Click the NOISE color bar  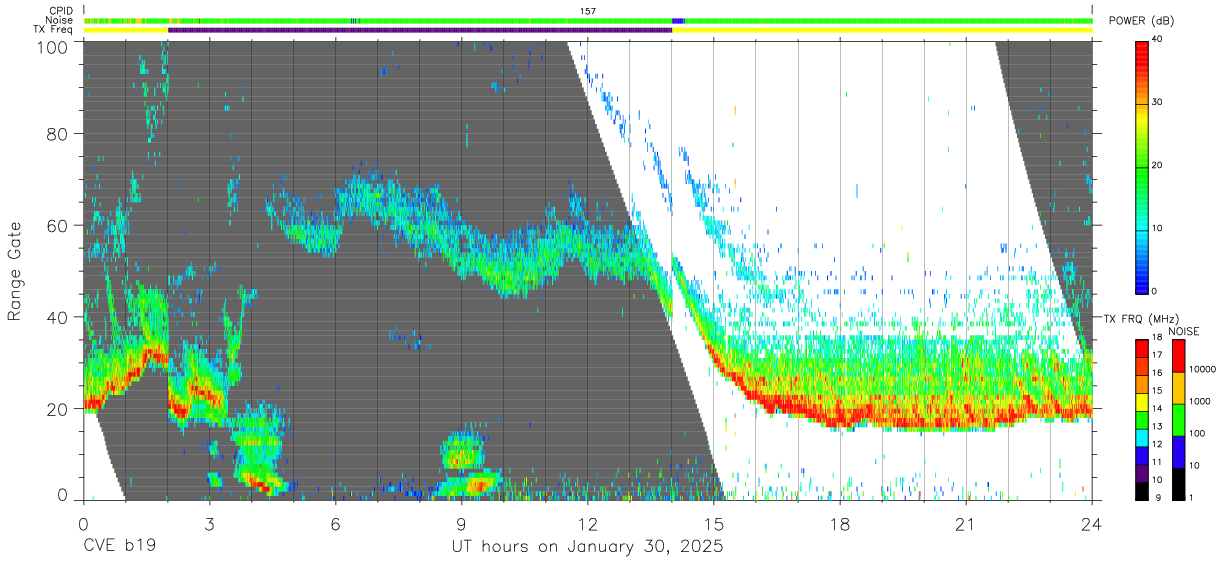coord(1178,419)
